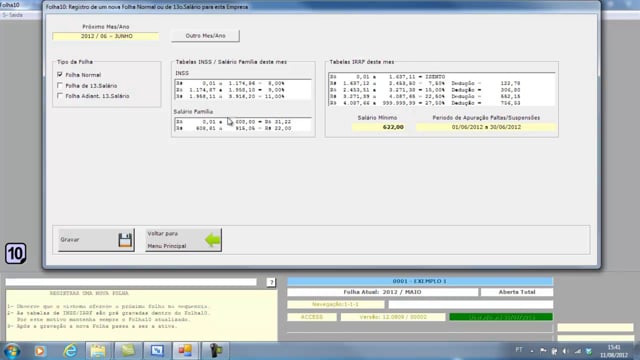Click the question mark help button
640x360 pixels.
pyautogui.click(x=271, y=282)
